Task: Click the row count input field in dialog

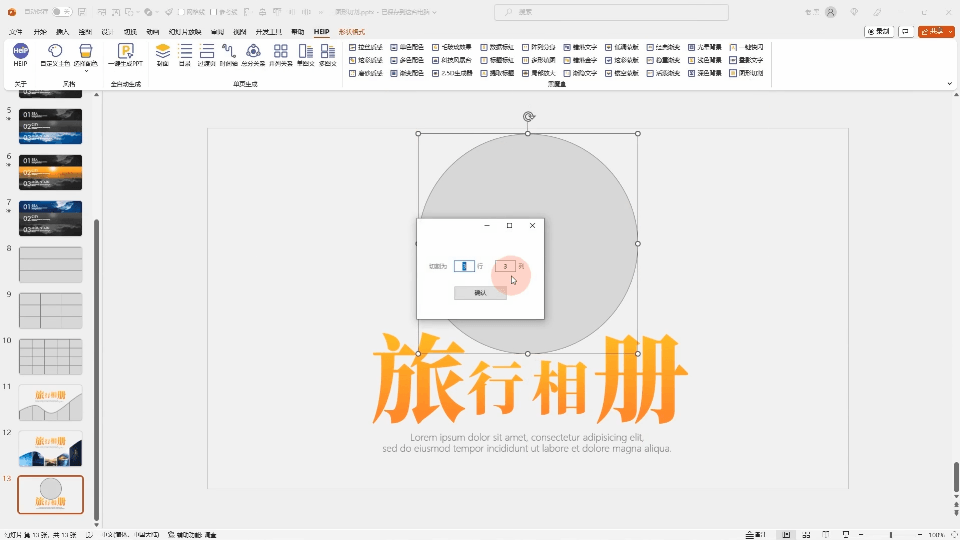Action: tap(464, 266)
